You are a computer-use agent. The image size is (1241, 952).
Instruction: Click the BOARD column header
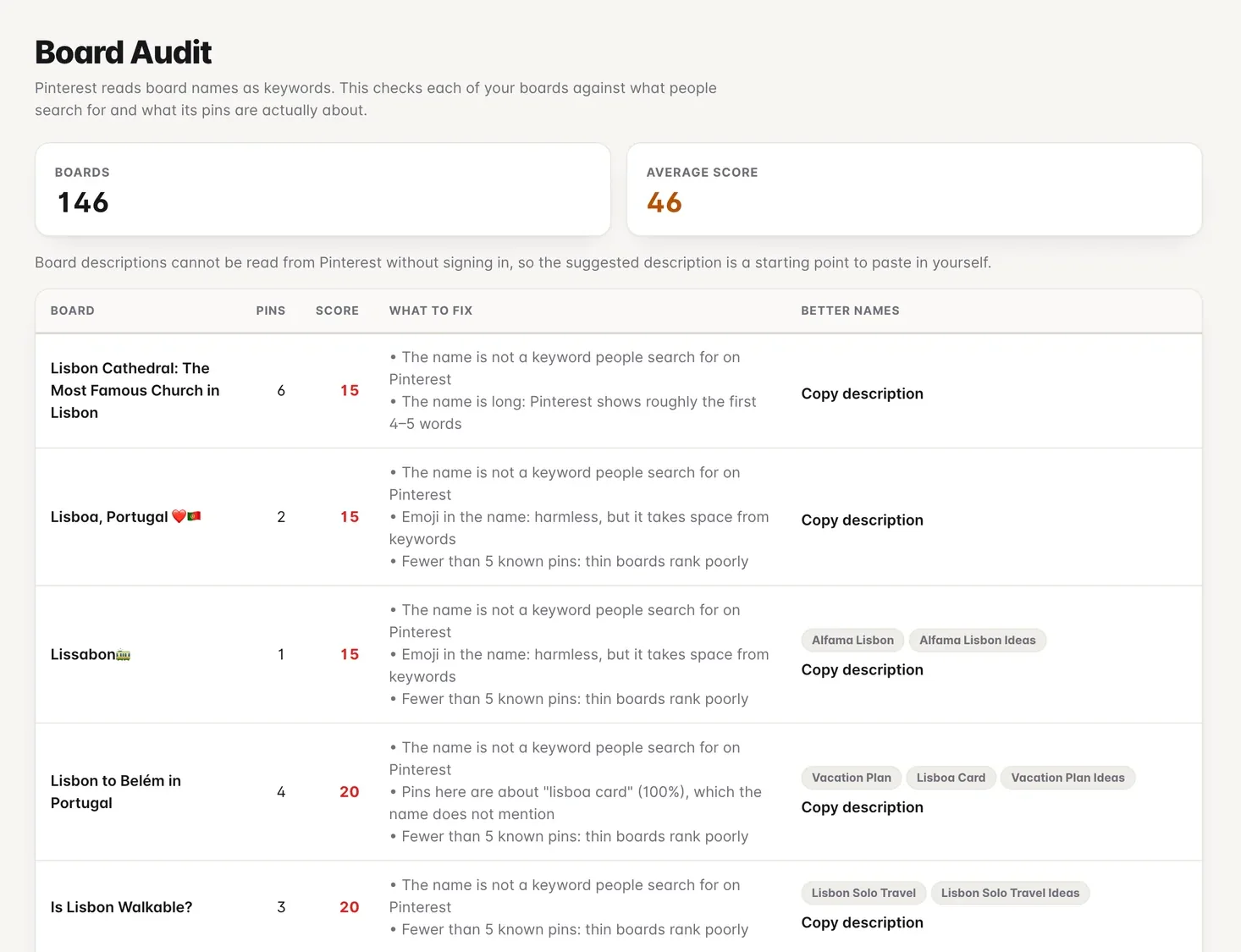73,311
